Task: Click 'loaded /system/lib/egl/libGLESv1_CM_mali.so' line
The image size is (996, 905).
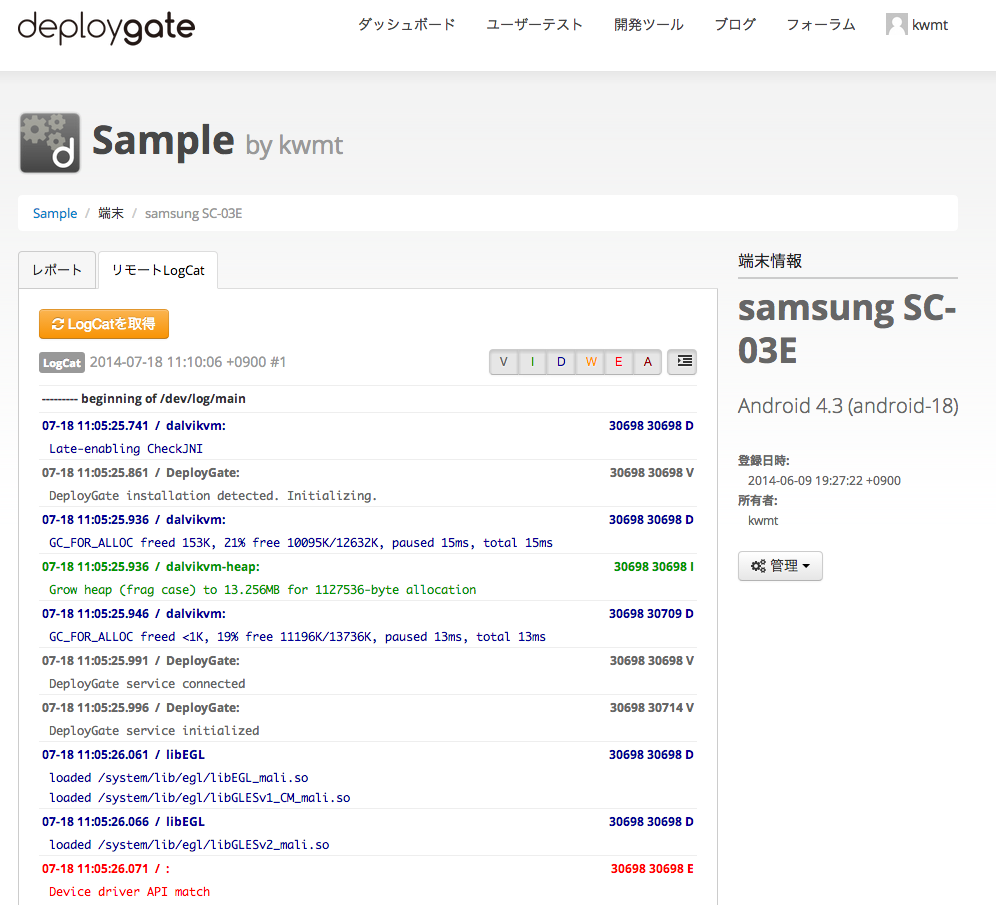Action: coord(199,798)
